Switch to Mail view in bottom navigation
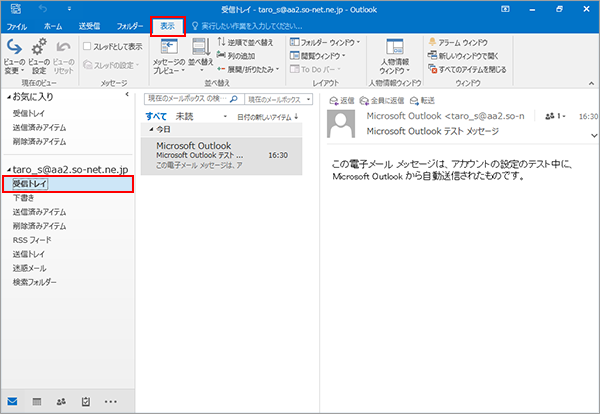This screenshot has width=600, height=414. click(12, 401)
